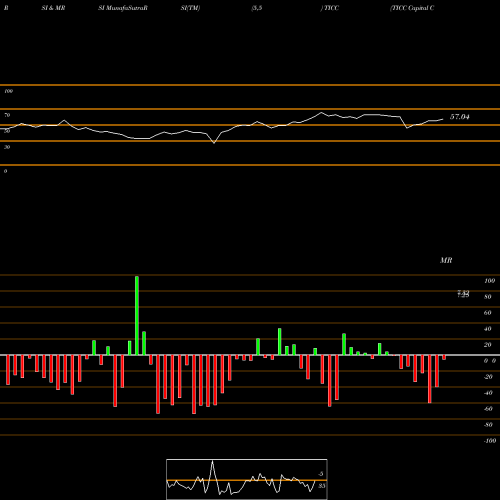Click the '-5' value in mini chart
500x500 pixels.
pyautogui.click(x=321, y=474)
